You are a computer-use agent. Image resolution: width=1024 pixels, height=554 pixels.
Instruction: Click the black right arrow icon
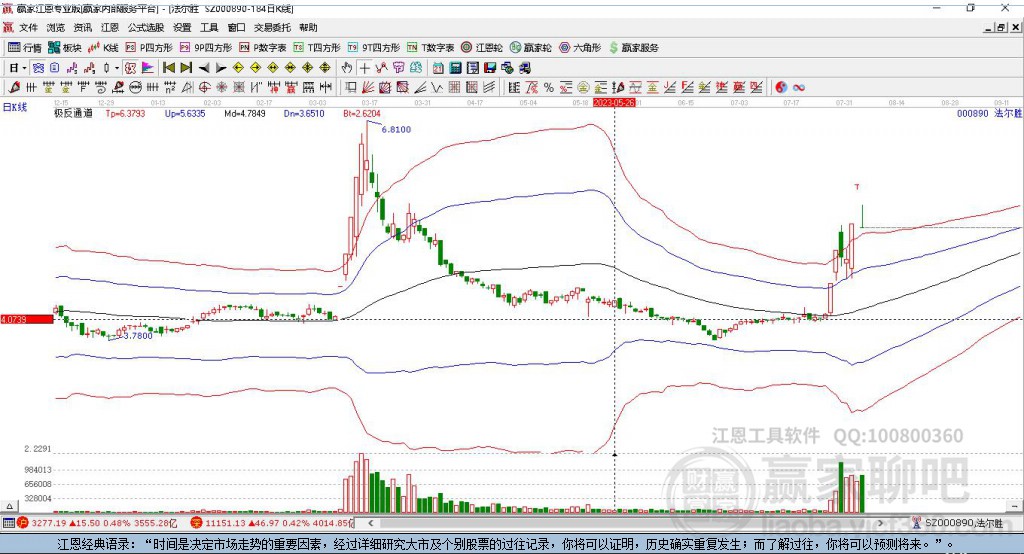tap(221, 68)
